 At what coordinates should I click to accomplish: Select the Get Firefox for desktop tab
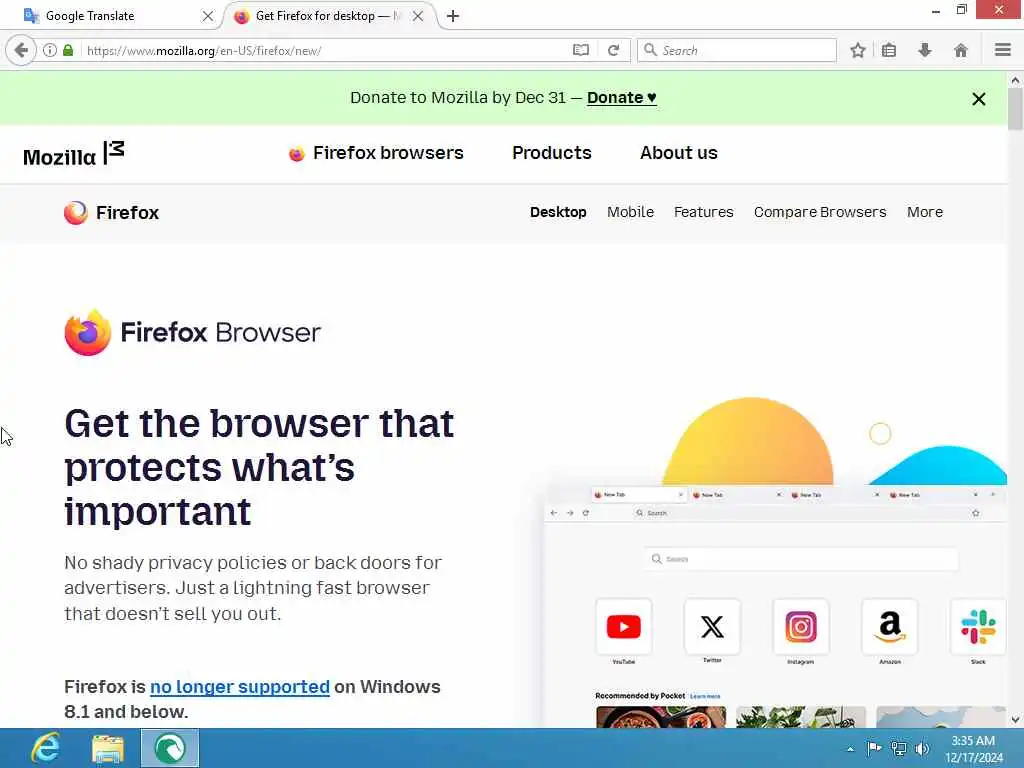pos(330,16)
